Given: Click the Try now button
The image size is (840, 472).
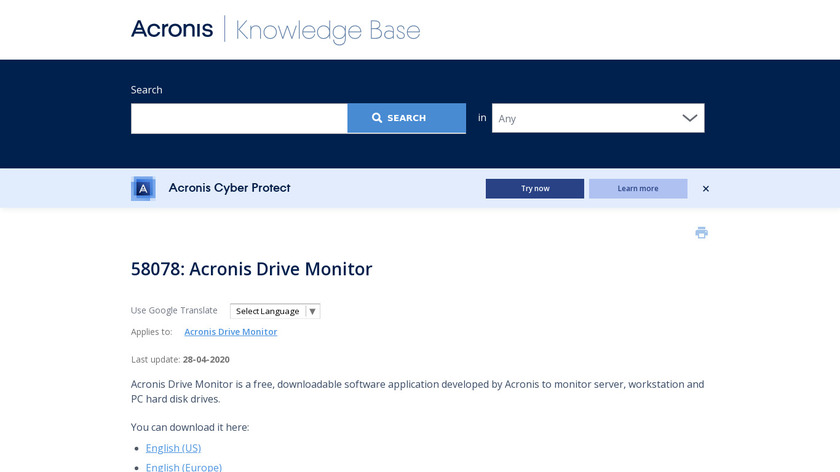Looking at the screenshot, I should coord(535,189).
